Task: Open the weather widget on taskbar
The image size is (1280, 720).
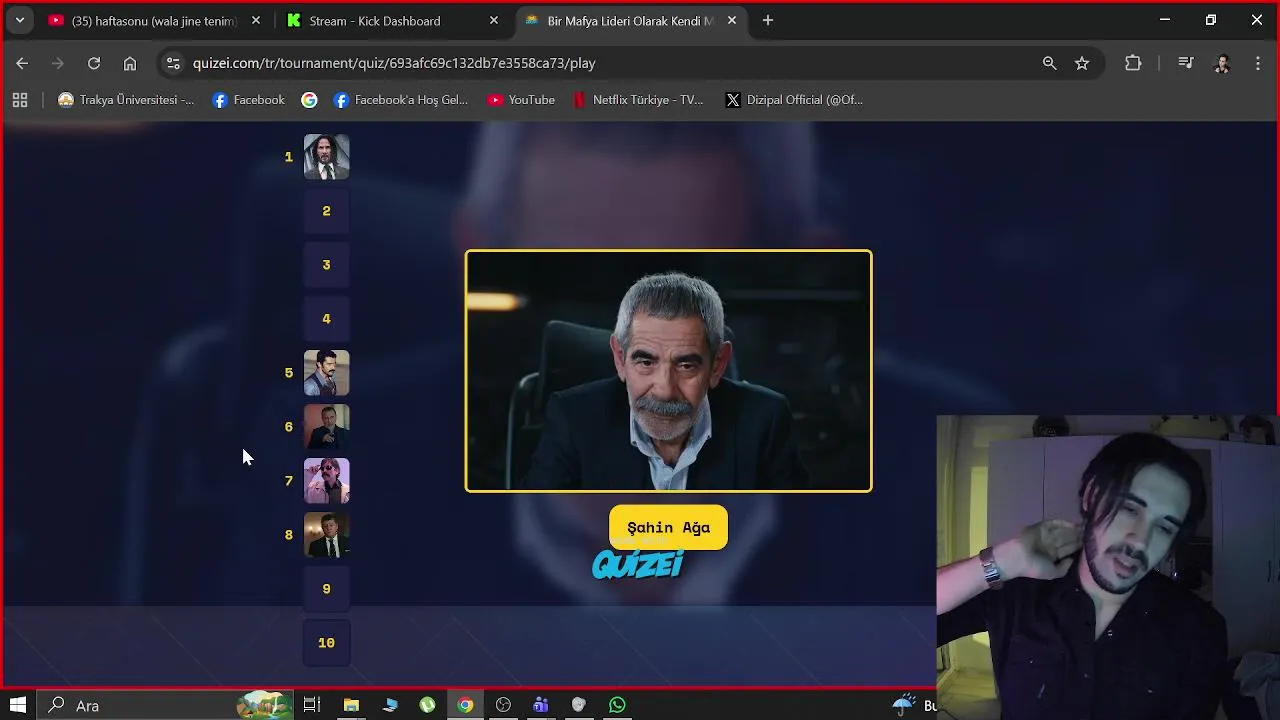Action: pyautogui.click(x=914, y=705)
